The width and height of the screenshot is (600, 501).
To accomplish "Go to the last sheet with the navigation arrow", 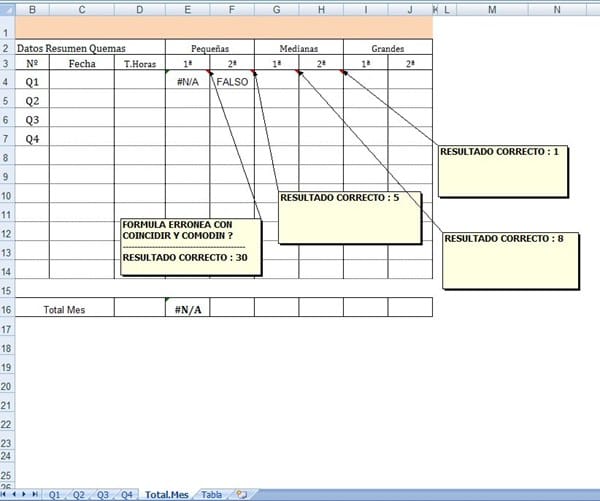I will coord(34,494).
